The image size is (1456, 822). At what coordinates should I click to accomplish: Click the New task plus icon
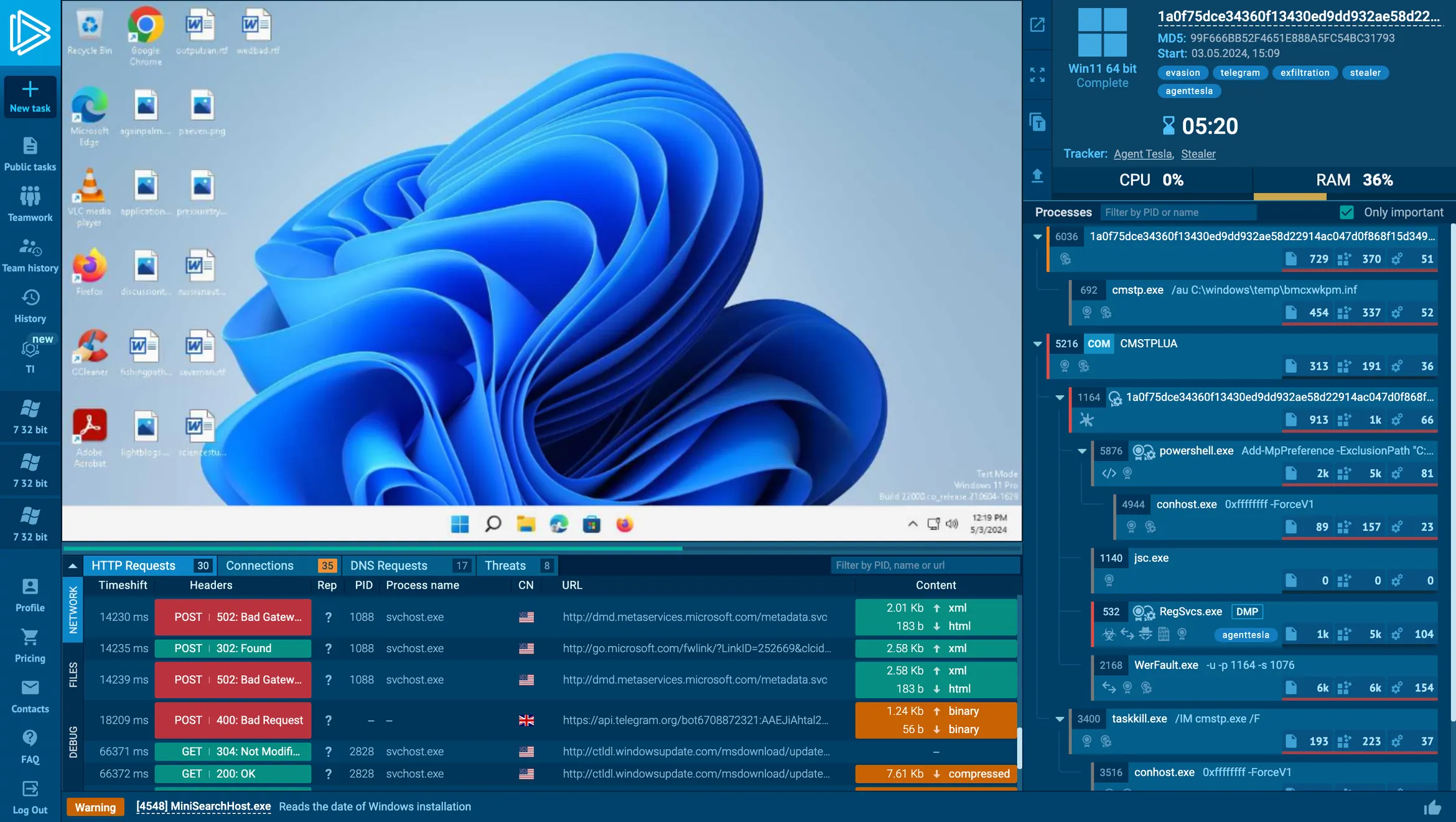30,90
